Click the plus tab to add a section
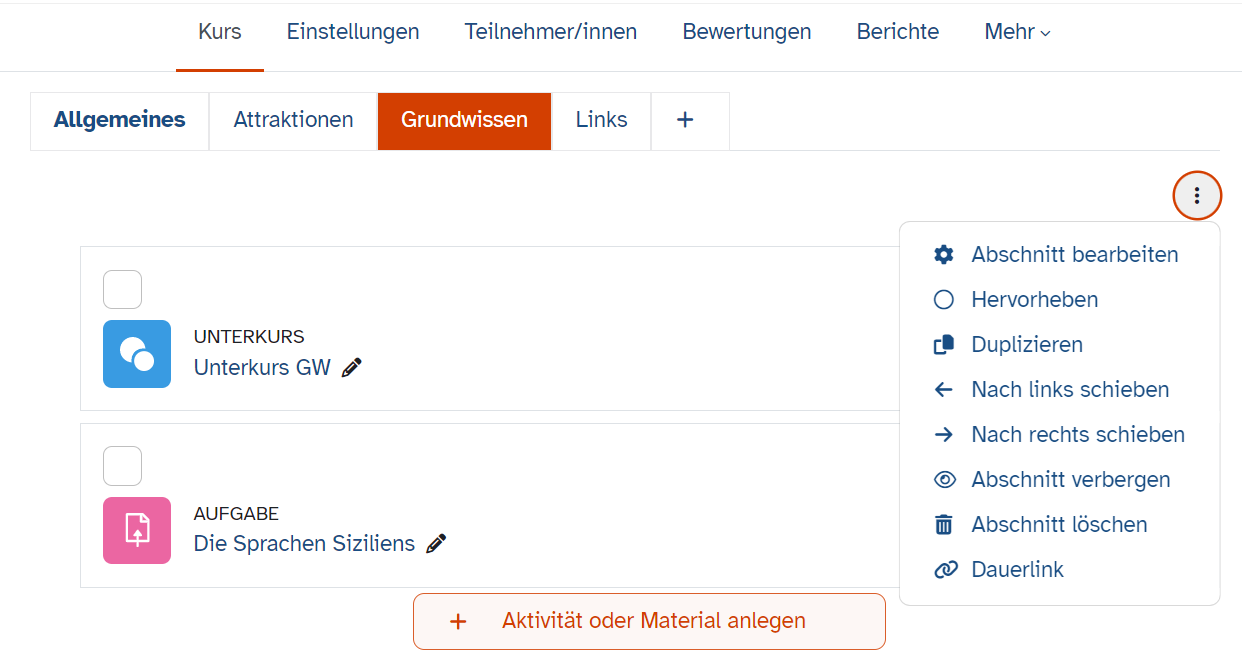This screenshot has height=665, width=1242. (686, 119)
